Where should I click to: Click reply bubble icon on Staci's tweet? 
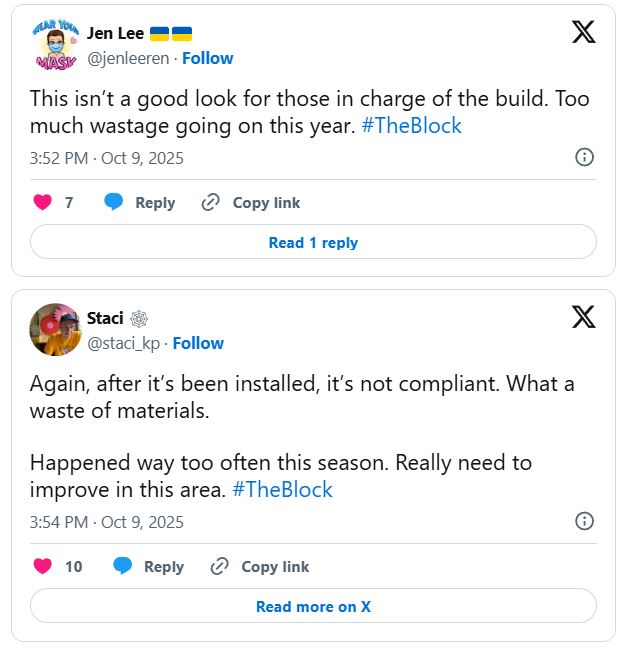123,566
